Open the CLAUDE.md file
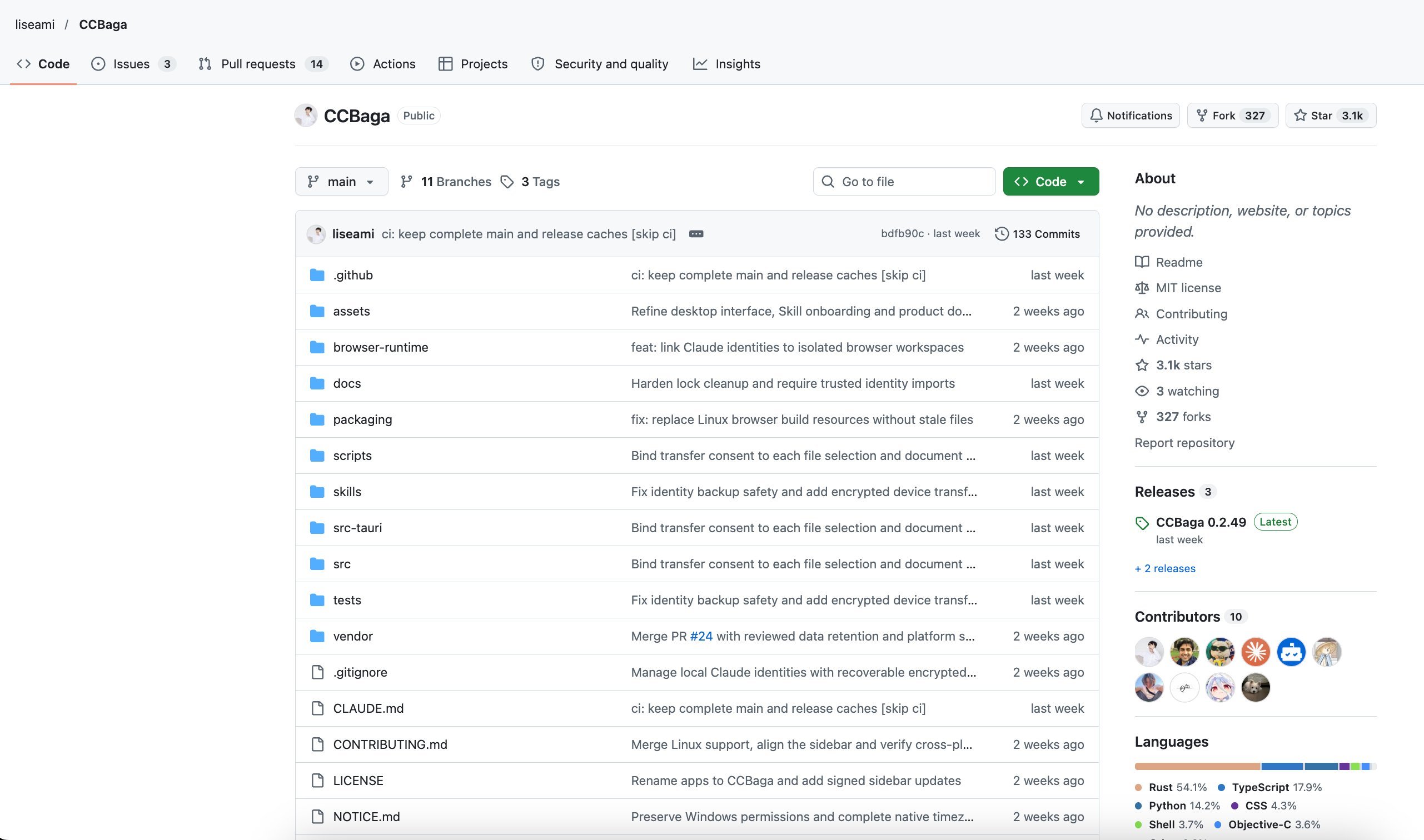The height and width of the screenshot is (840, 1424). point(368,709)
